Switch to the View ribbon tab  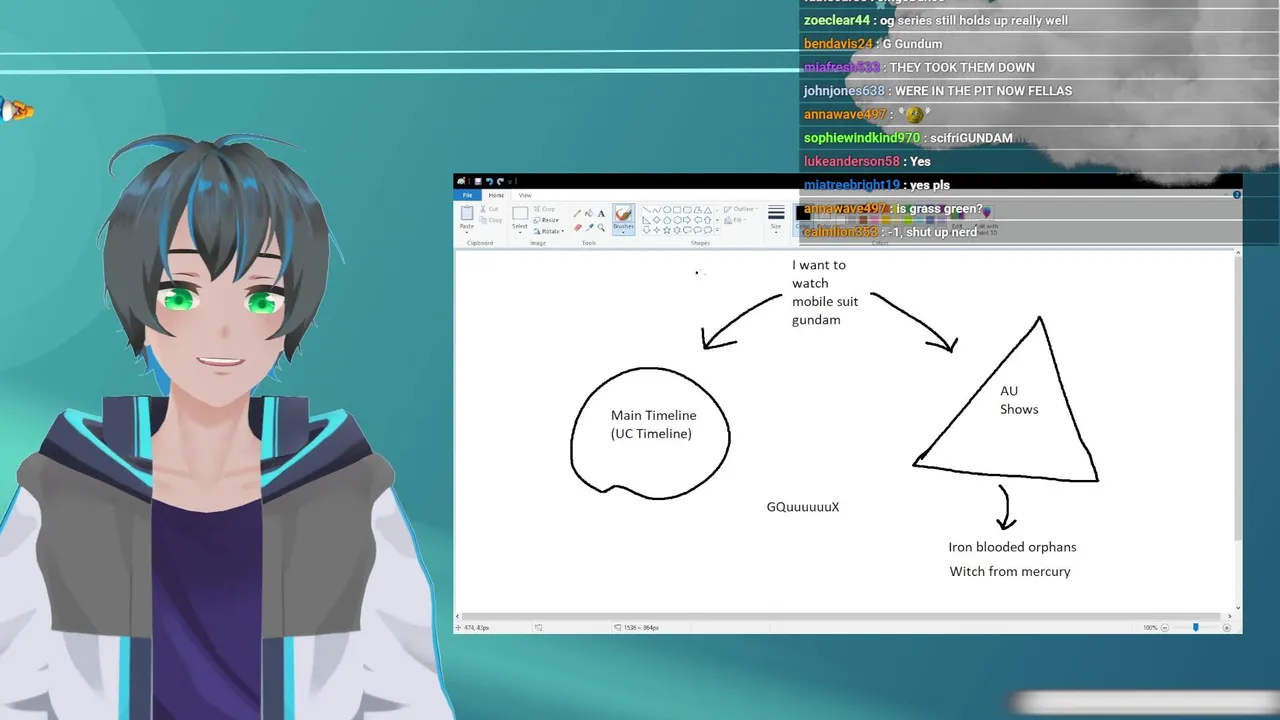pos(525,195)
